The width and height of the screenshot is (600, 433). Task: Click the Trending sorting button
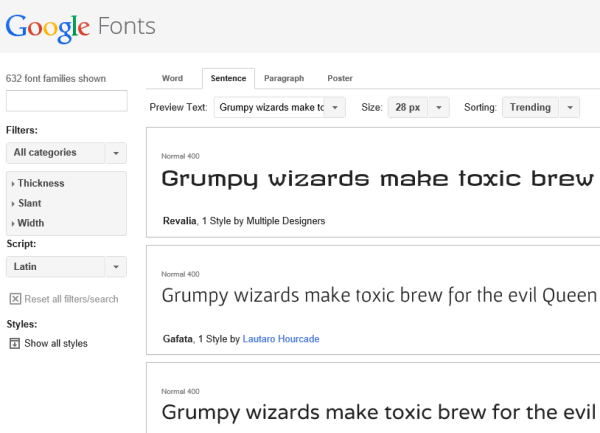click(530, 107)
